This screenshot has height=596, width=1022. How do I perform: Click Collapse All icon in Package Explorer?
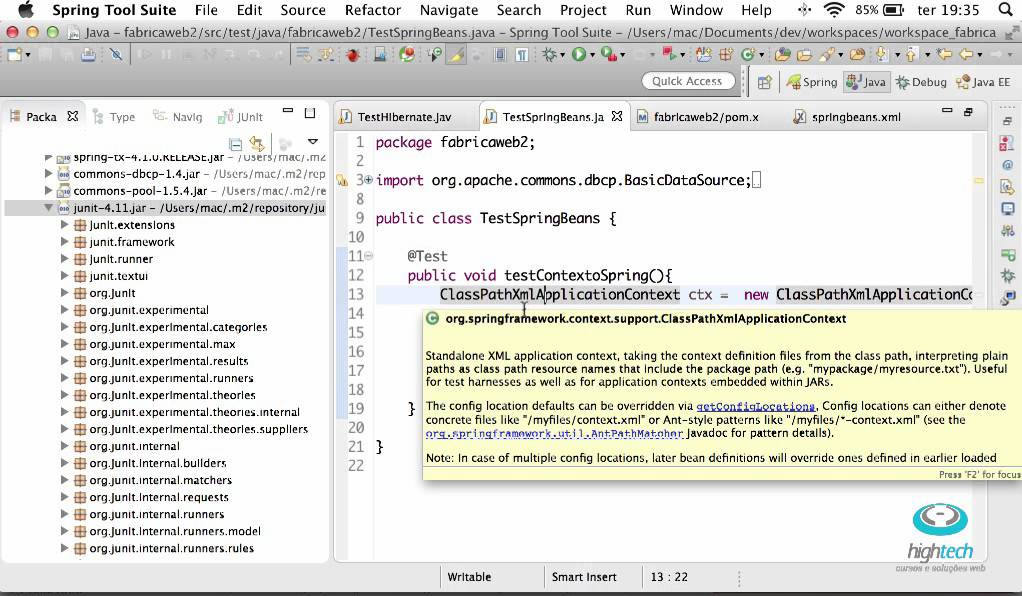[236, 143]
